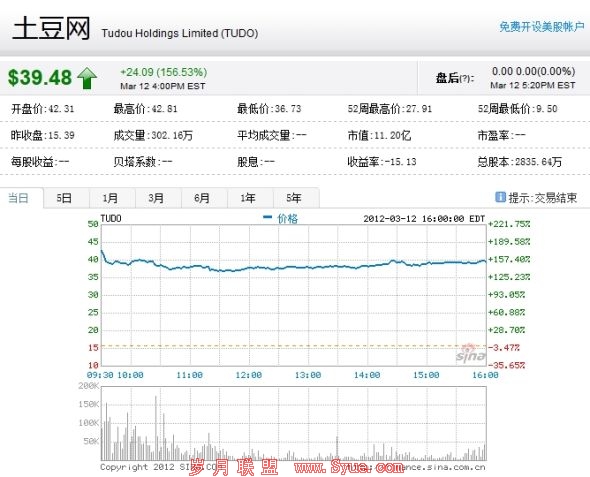Click the green up arrow icon

click(87, 78)
